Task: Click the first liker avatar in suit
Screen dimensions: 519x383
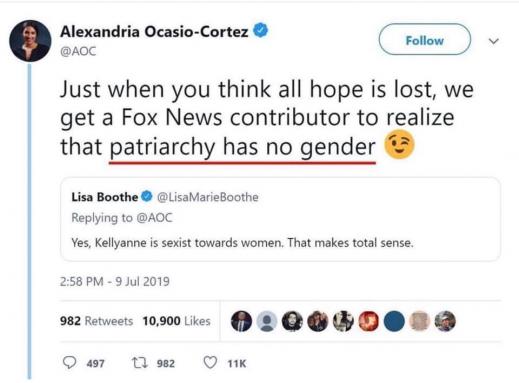Action: pos(241,321)
